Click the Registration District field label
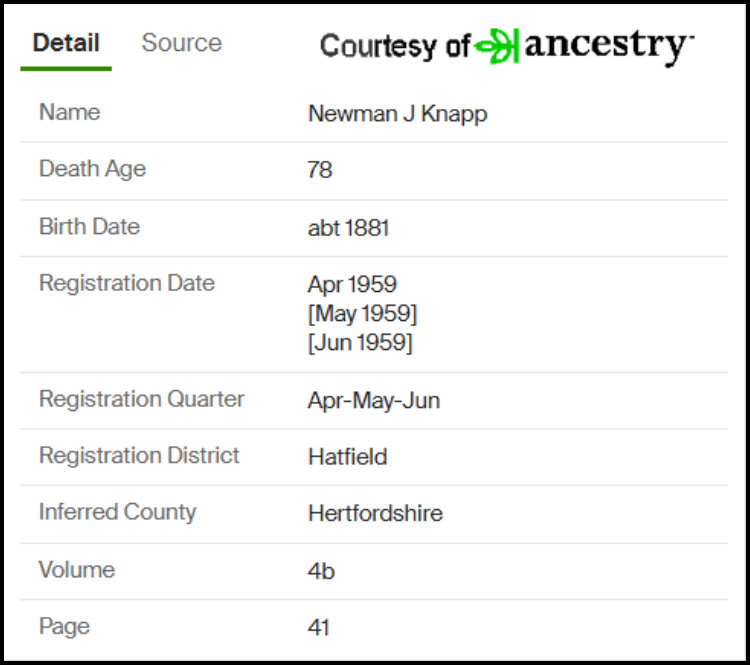 [139, 455]
